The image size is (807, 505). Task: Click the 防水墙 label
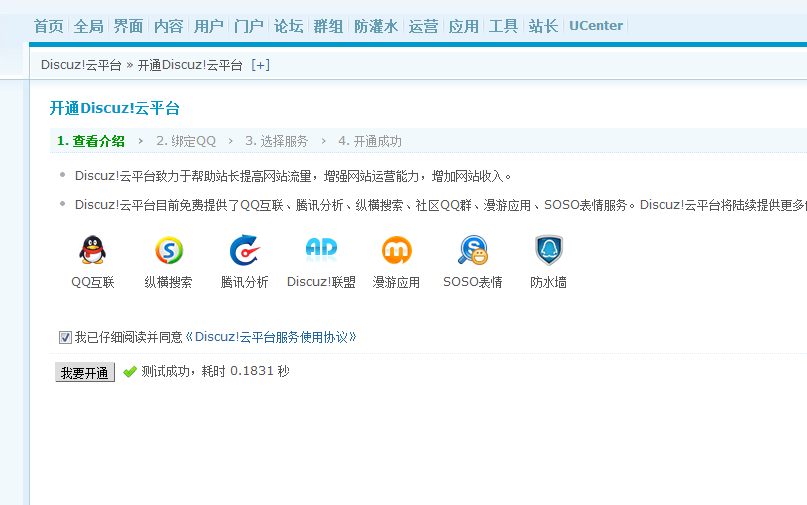549,282
